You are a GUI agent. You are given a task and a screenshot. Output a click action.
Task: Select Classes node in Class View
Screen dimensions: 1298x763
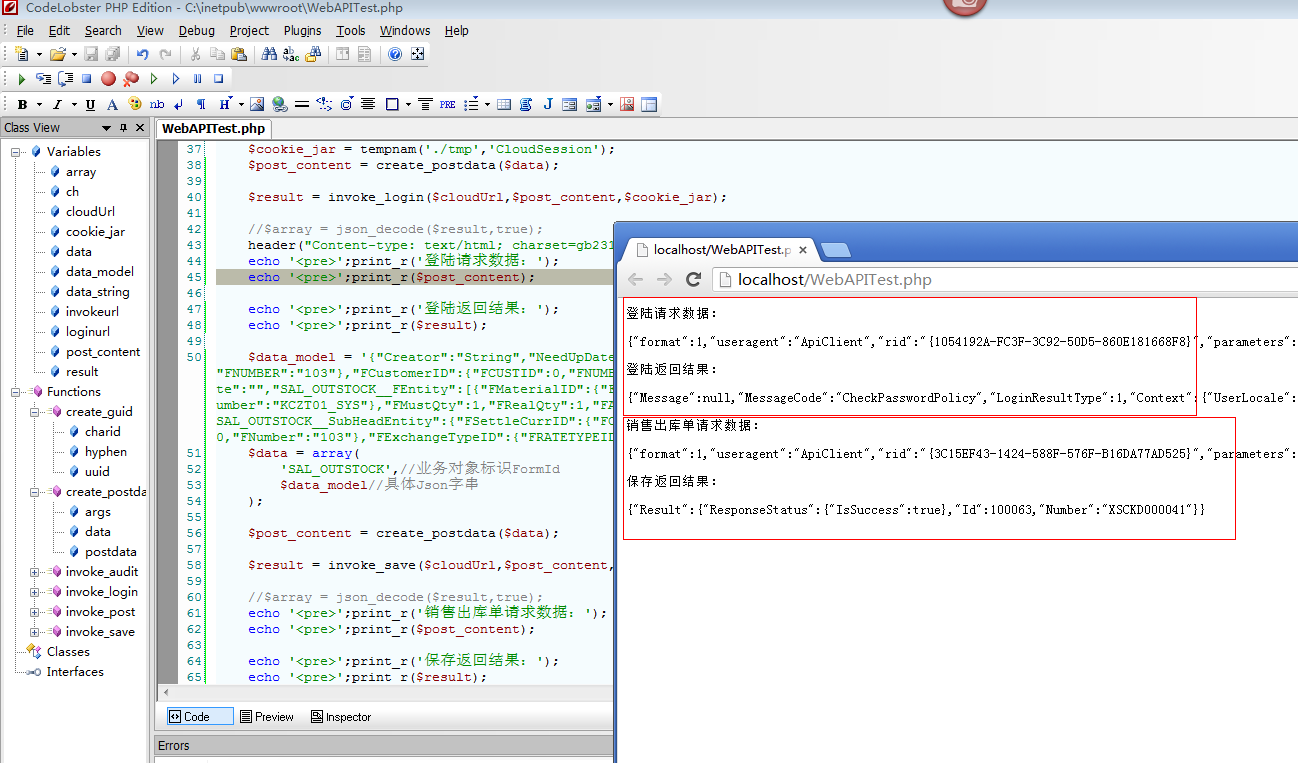[x=68, y=652]
